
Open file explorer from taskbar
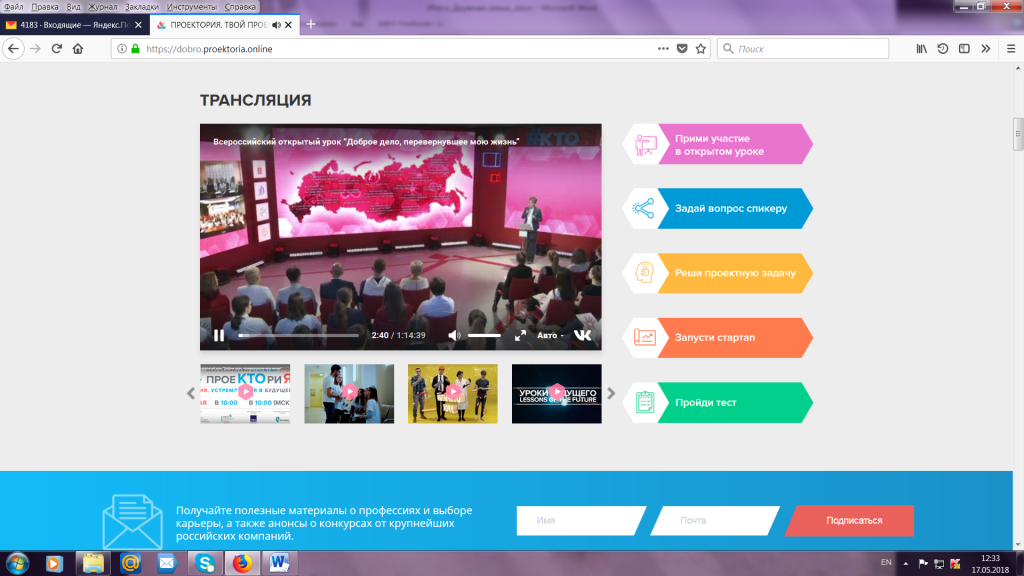coord(93,563)
